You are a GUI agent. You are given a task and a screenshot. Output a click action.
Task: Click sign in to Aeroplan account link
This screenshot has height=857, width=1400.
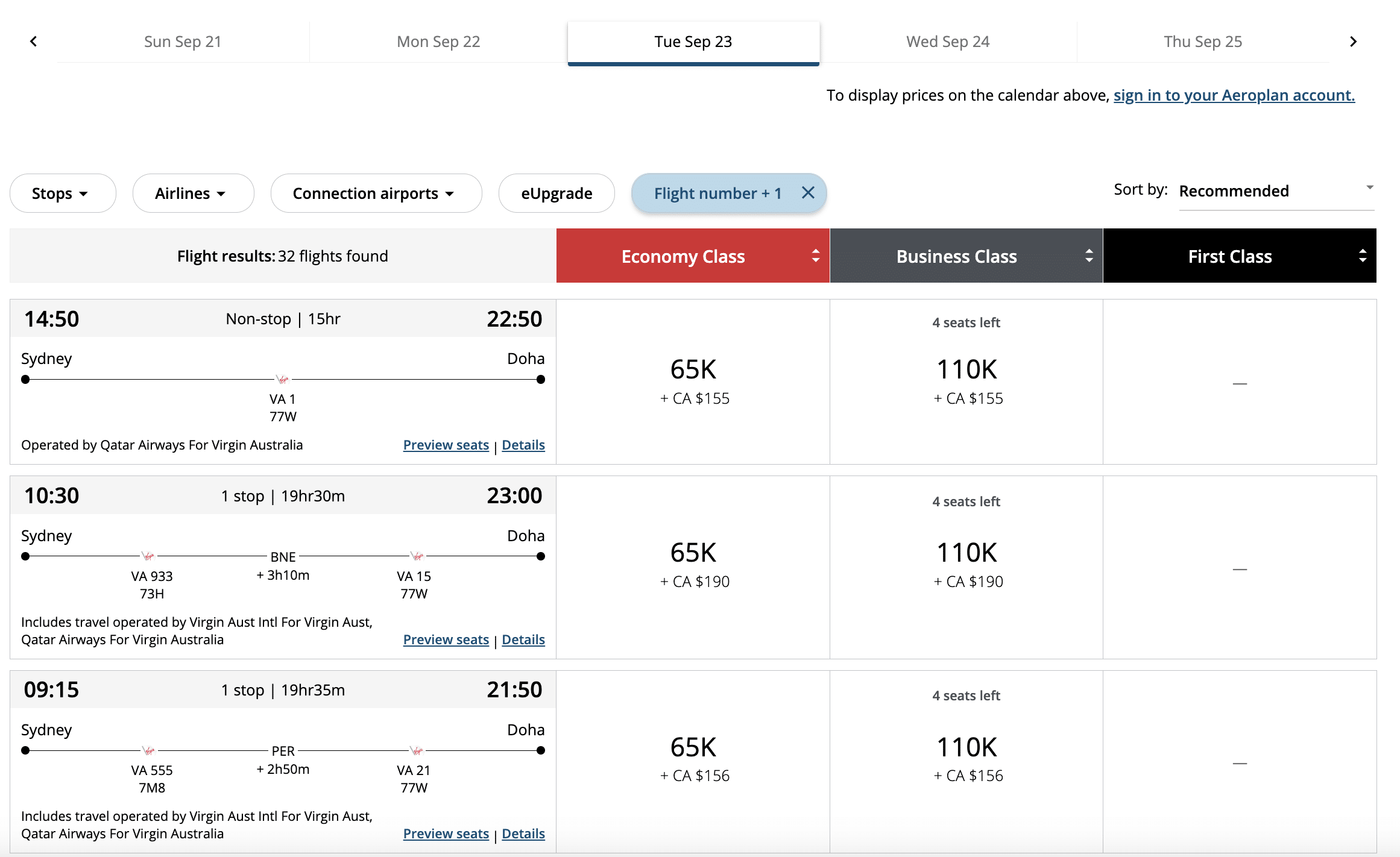pos(1234,95)
